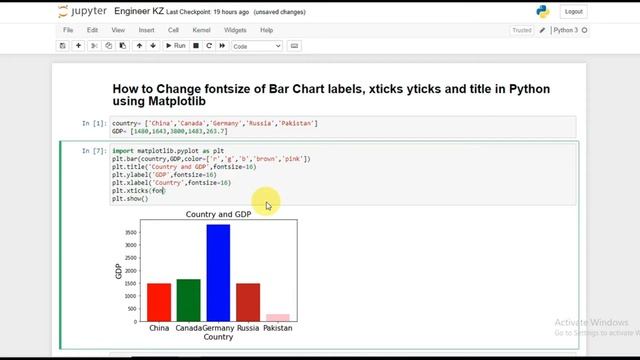Open cell type dropdown showing Code
Viewport: 640px width, 360px height.
[257, 46]
